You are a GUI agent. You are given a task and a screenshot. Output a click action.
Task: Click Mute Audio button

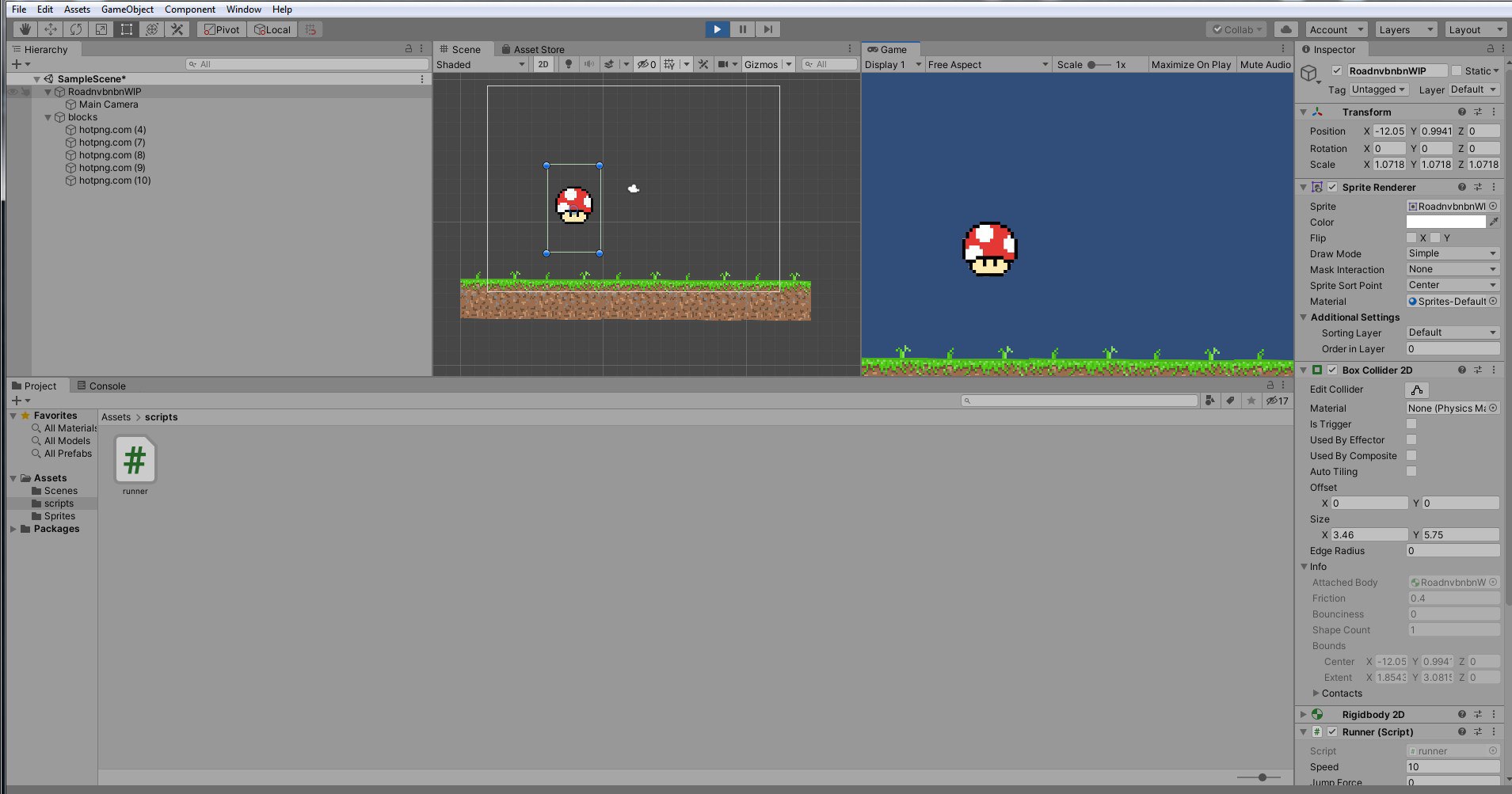click(x=1265, y=64)
